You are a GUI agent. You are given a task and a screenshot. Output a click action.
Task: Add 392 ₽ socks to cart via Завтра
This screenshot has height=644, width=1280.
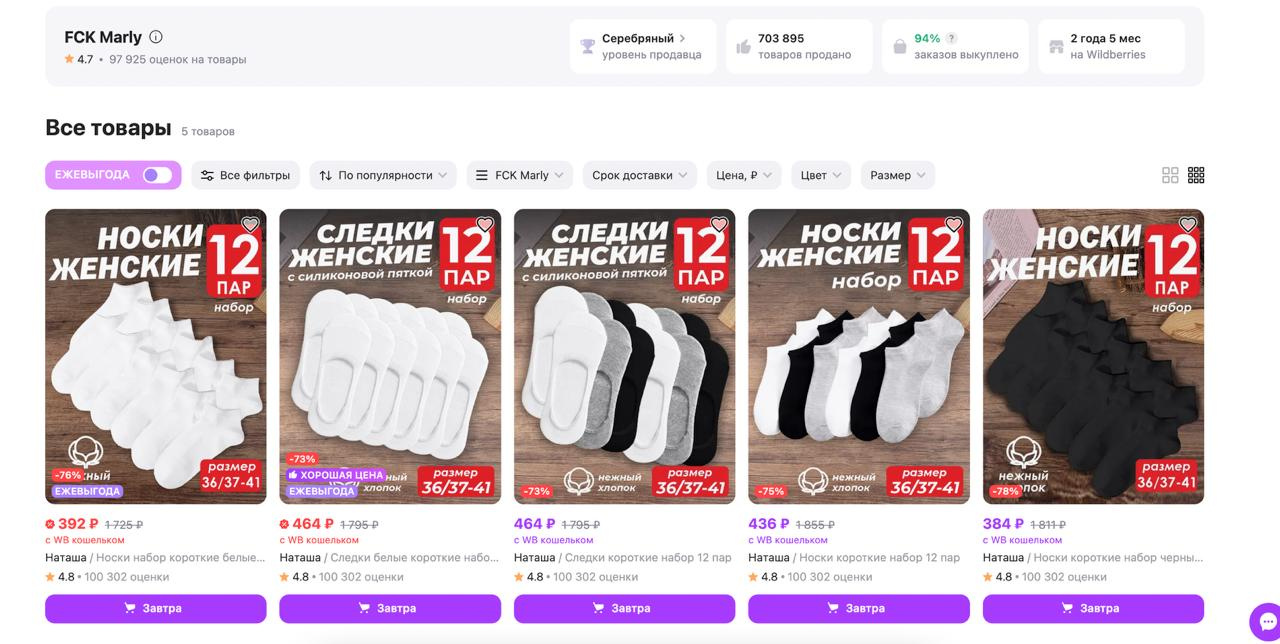[x=156, y=608]
